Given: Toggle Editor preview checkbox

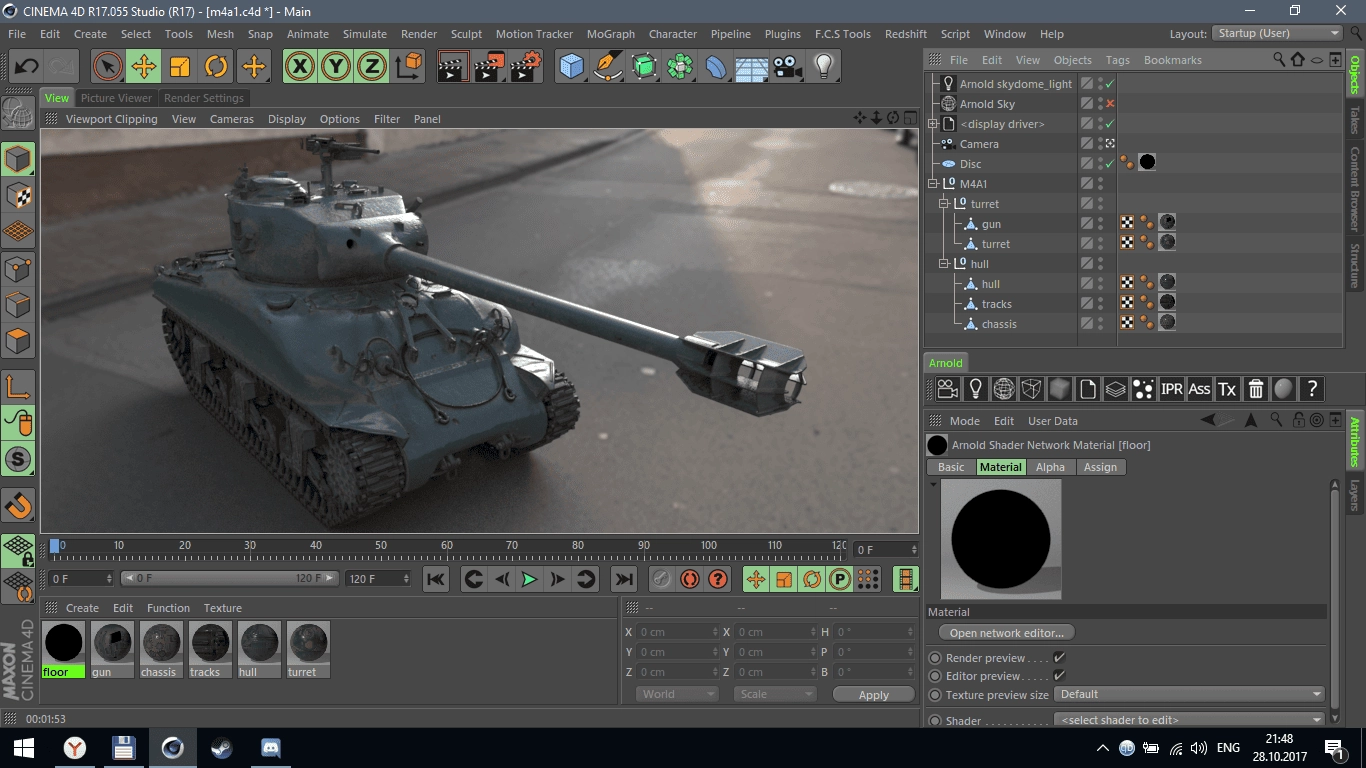Looking at the screenshot, I should [x=1059, y=676].
